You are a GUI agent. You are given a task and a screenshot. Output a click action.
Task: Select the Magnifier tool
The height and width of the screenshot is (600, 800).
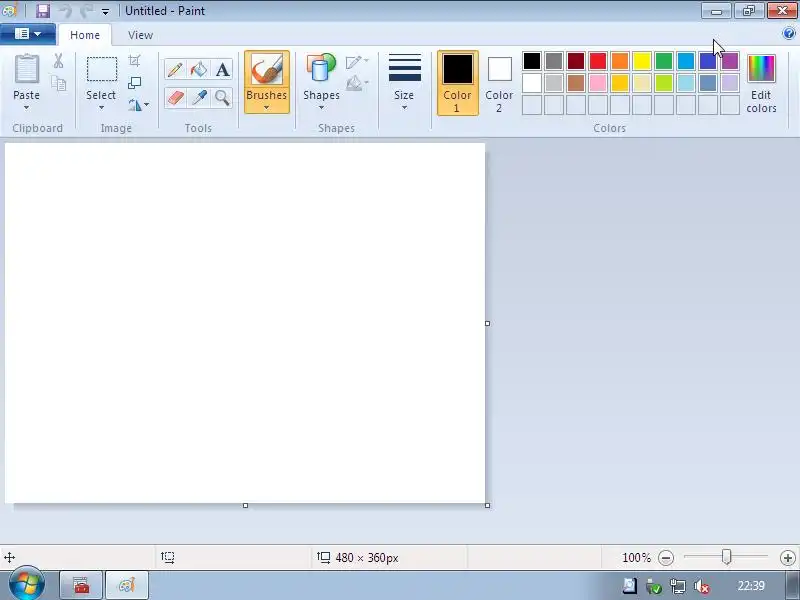[x=222, y=97]
